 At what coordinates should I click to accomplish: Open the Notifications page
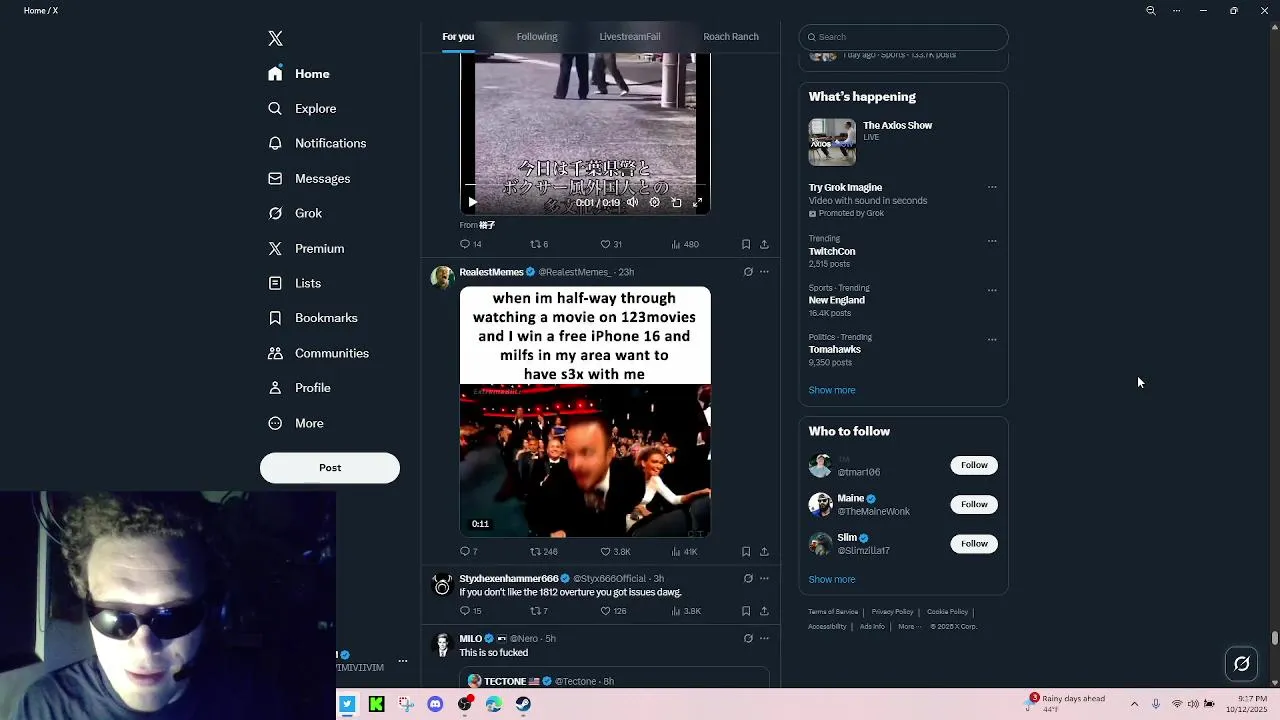[x=317, y=143]
